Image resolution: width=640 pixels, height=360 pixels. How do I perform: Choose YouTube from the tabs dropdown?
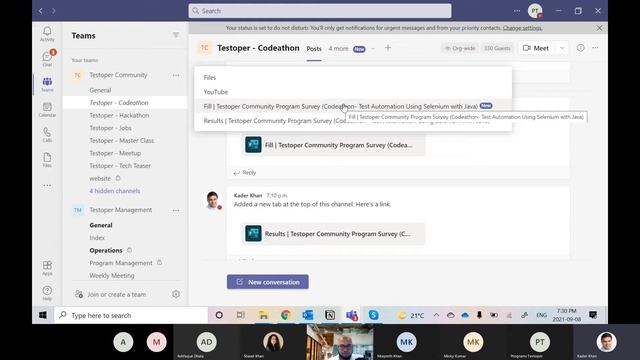click(353, 92)
